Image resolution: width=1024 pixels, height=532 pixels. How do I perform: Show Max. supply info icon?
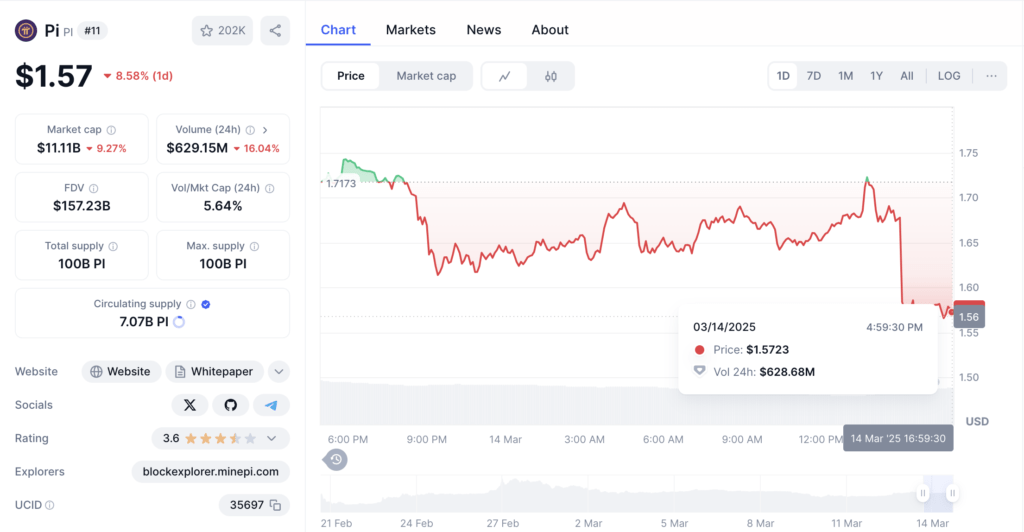[x=254, y=246]
